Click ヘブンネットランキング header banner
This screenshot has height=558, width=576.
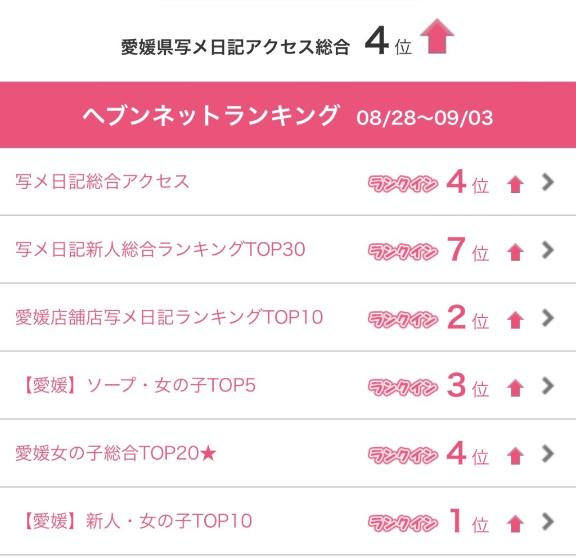click(x=288, y=115)
